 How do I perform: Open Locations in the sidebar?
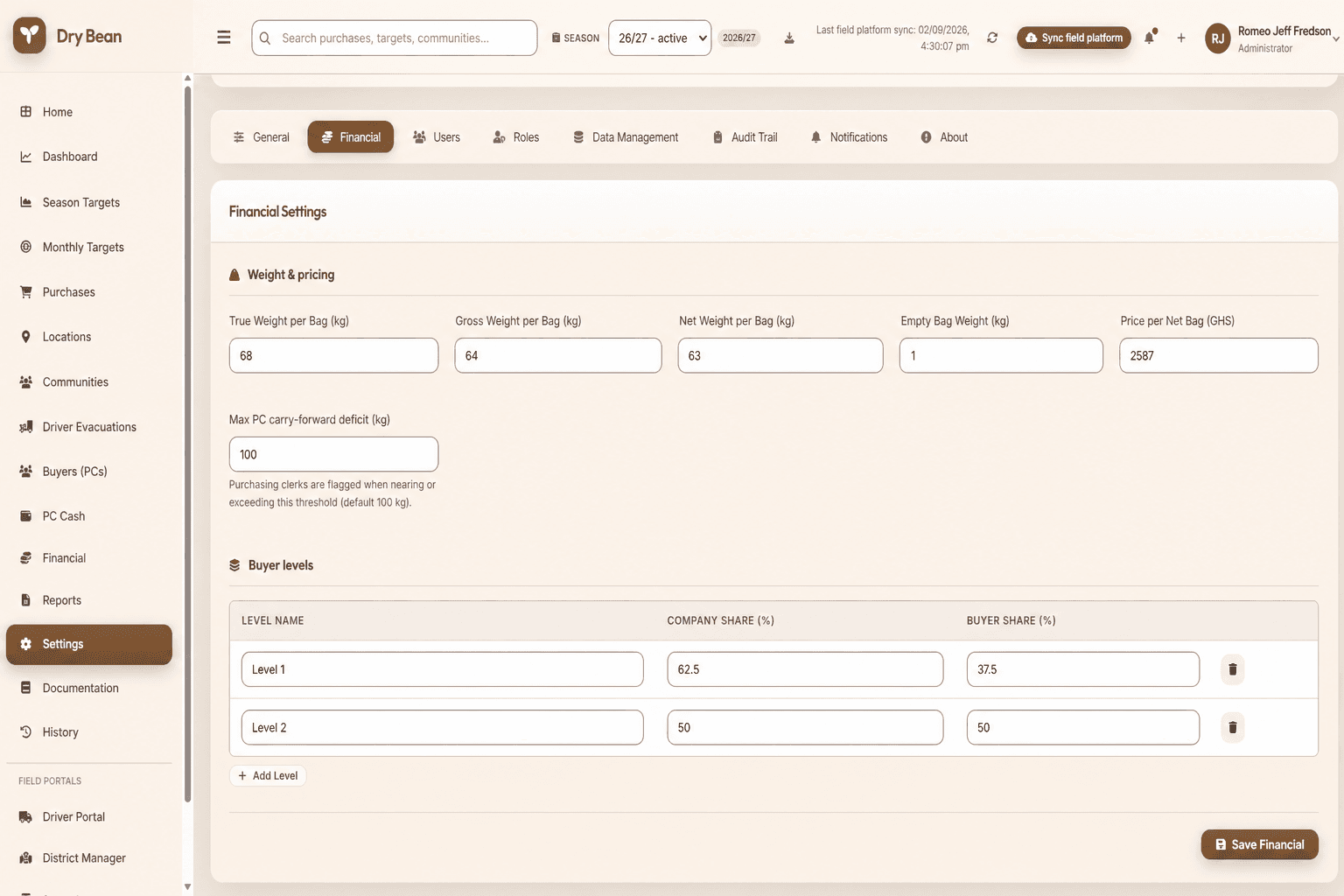pos(89,337)
